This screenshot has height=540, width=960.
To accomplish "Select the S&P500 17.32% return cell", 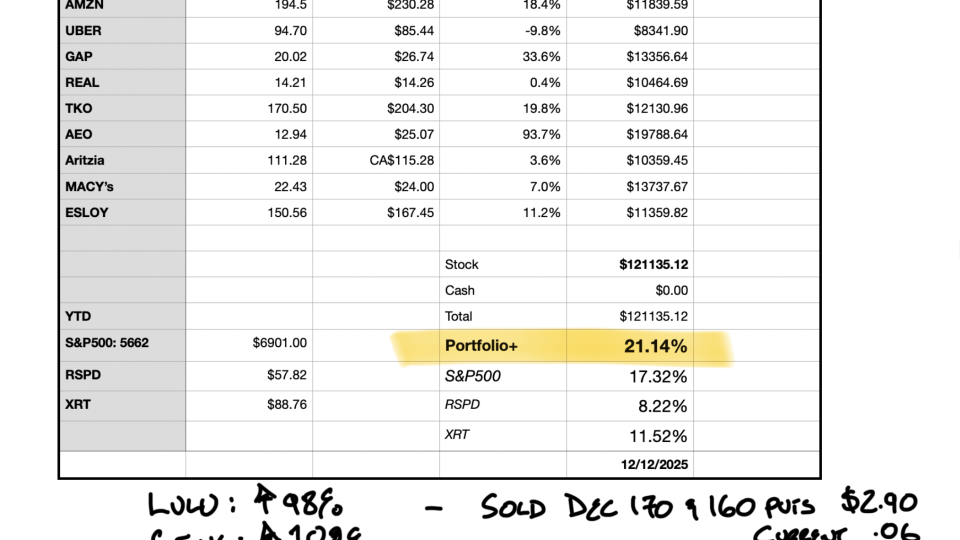I will (630, 377).
